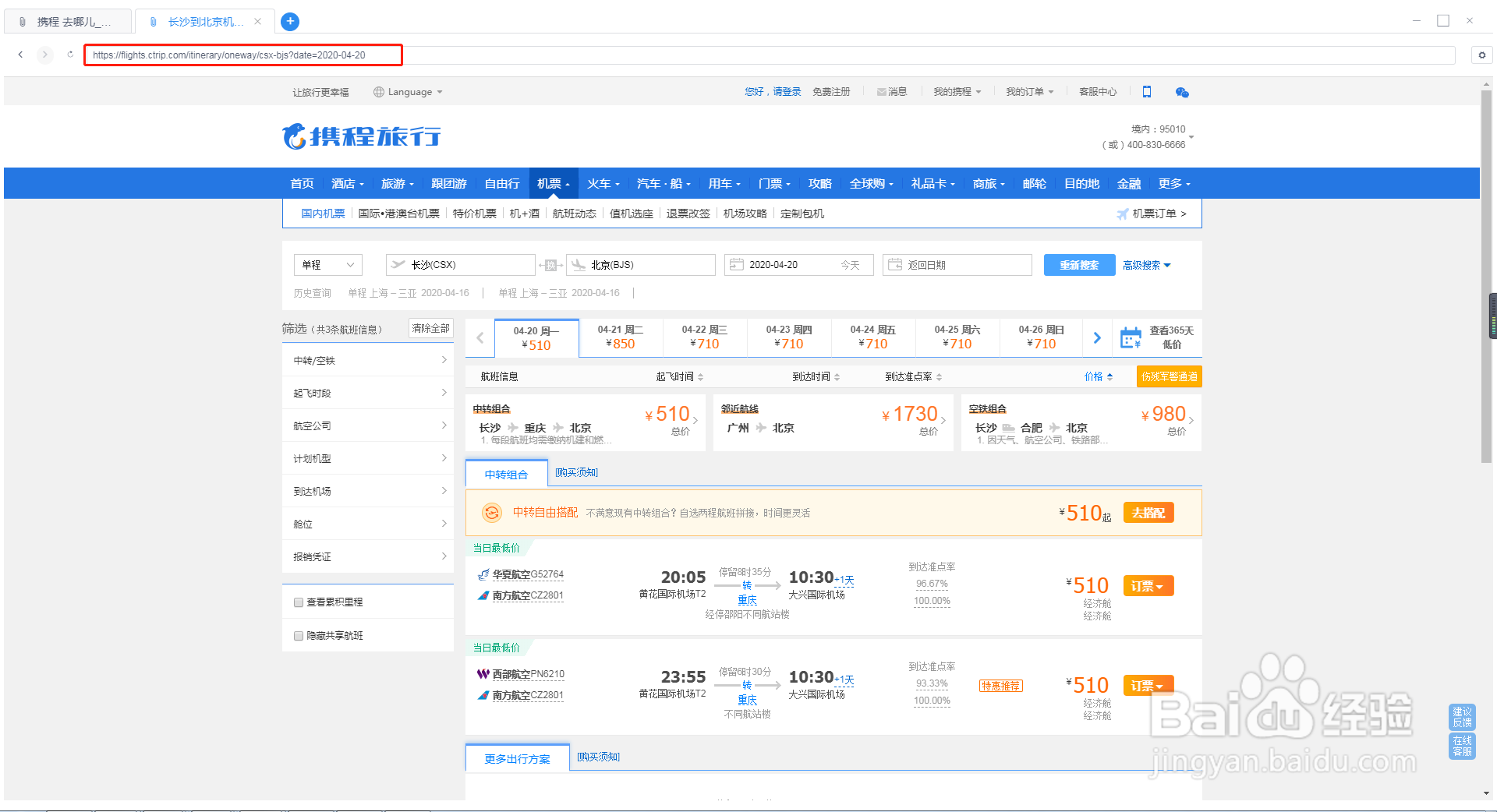The height and width of the screenshot is (812, 1497).
Task: Open the WeChat icon in header
Action: tap(1182, 92)
